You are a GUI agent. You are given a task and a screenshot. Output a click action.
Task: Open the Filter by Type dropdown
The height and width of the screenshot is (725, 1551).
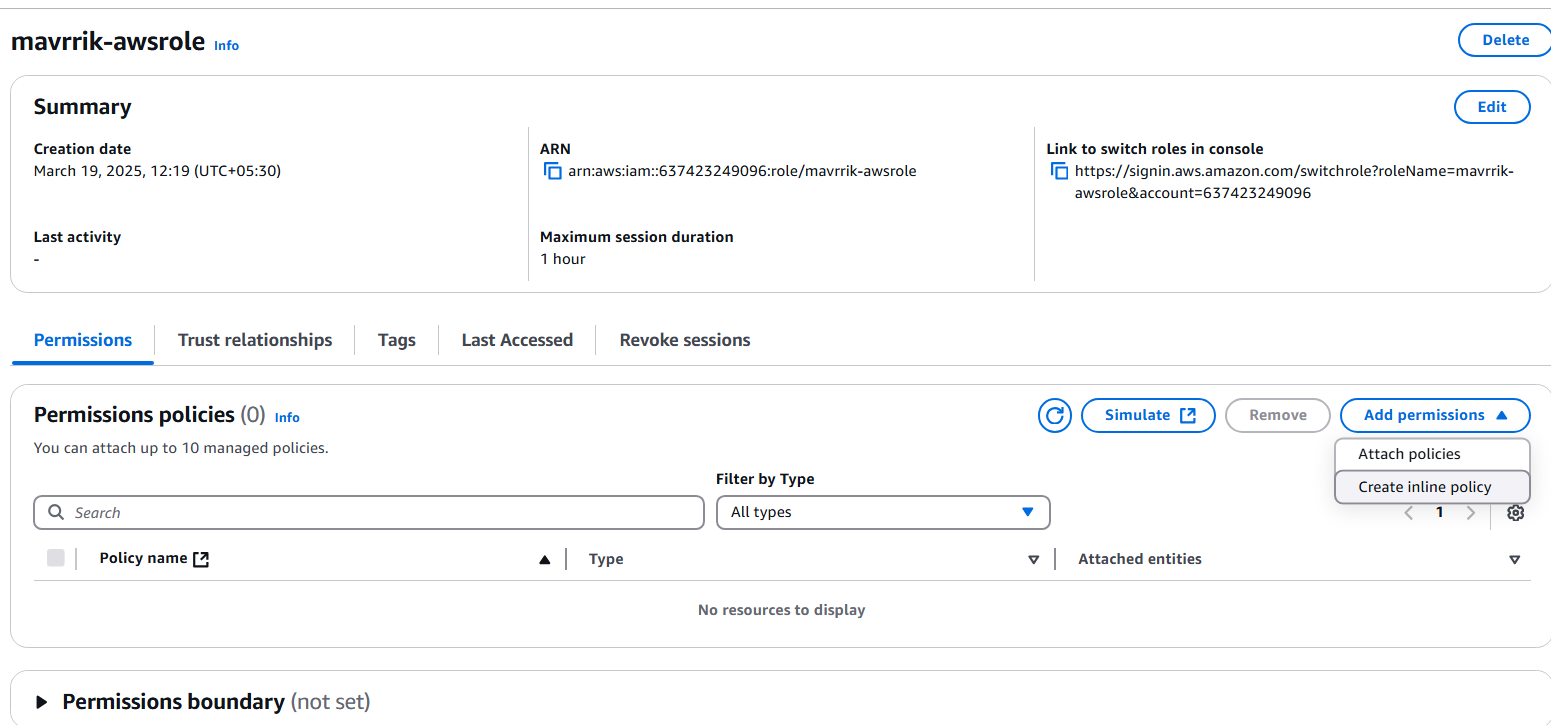[883, 512]
